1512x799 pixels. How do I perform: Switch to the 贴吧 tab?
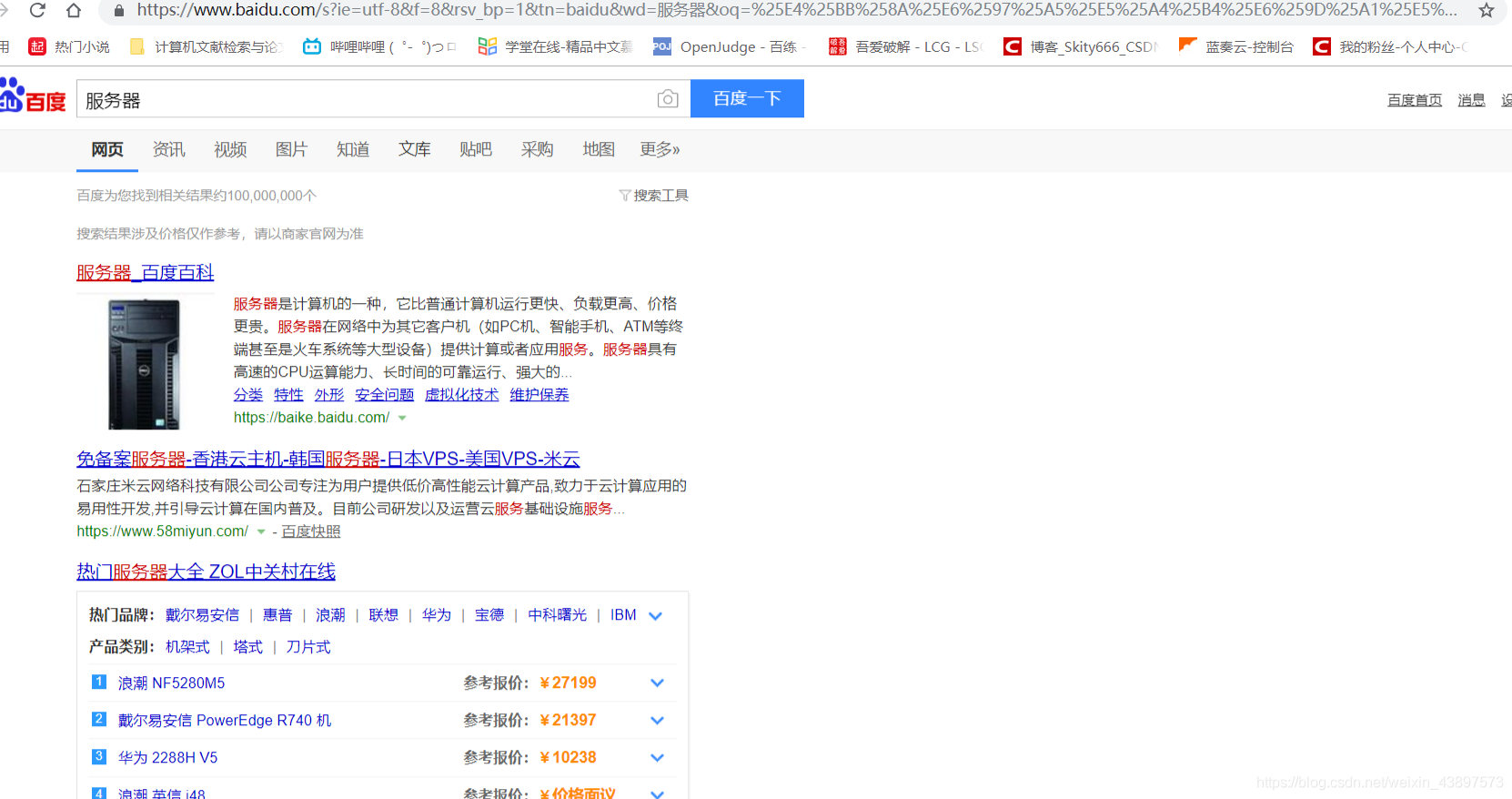pos(476,149)
